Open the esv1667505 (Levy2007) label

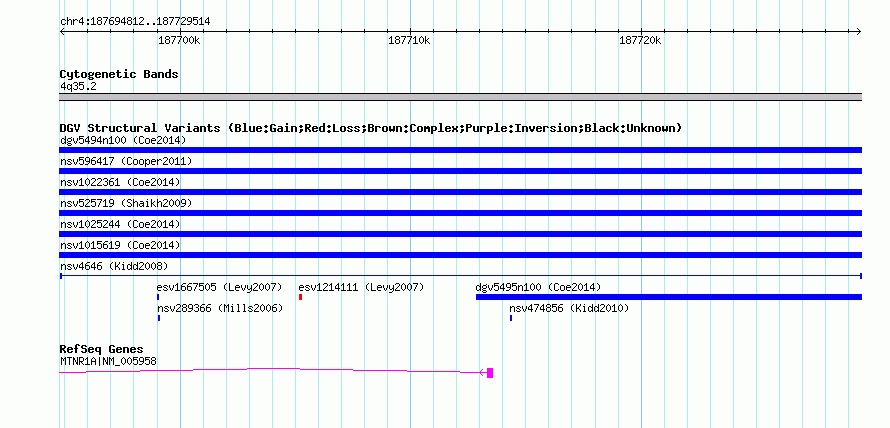(x=219, y=287)
